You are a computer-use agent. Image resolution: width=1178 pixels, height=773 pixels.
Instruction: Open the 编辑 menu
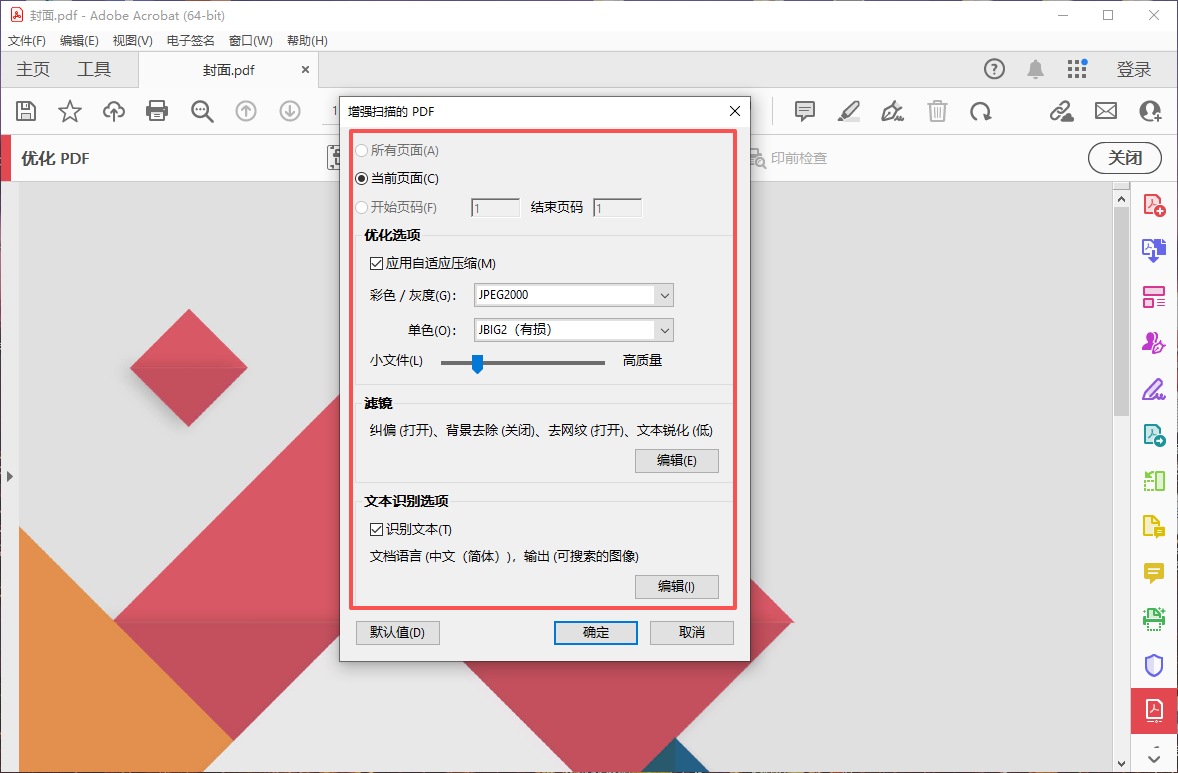pos(79,41)
